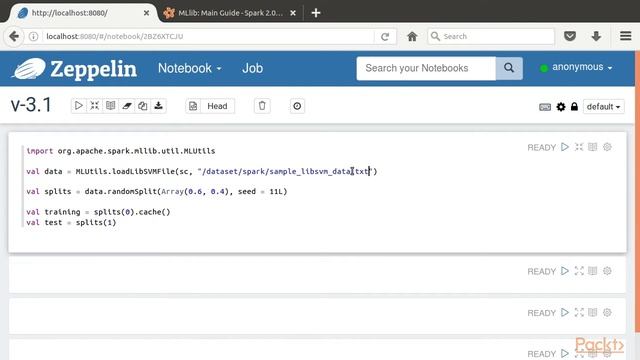Image resolution: width=640 pixels, height=360 pixels.
Task: Show keyboard shortcuts list
Action: [545, 107]
